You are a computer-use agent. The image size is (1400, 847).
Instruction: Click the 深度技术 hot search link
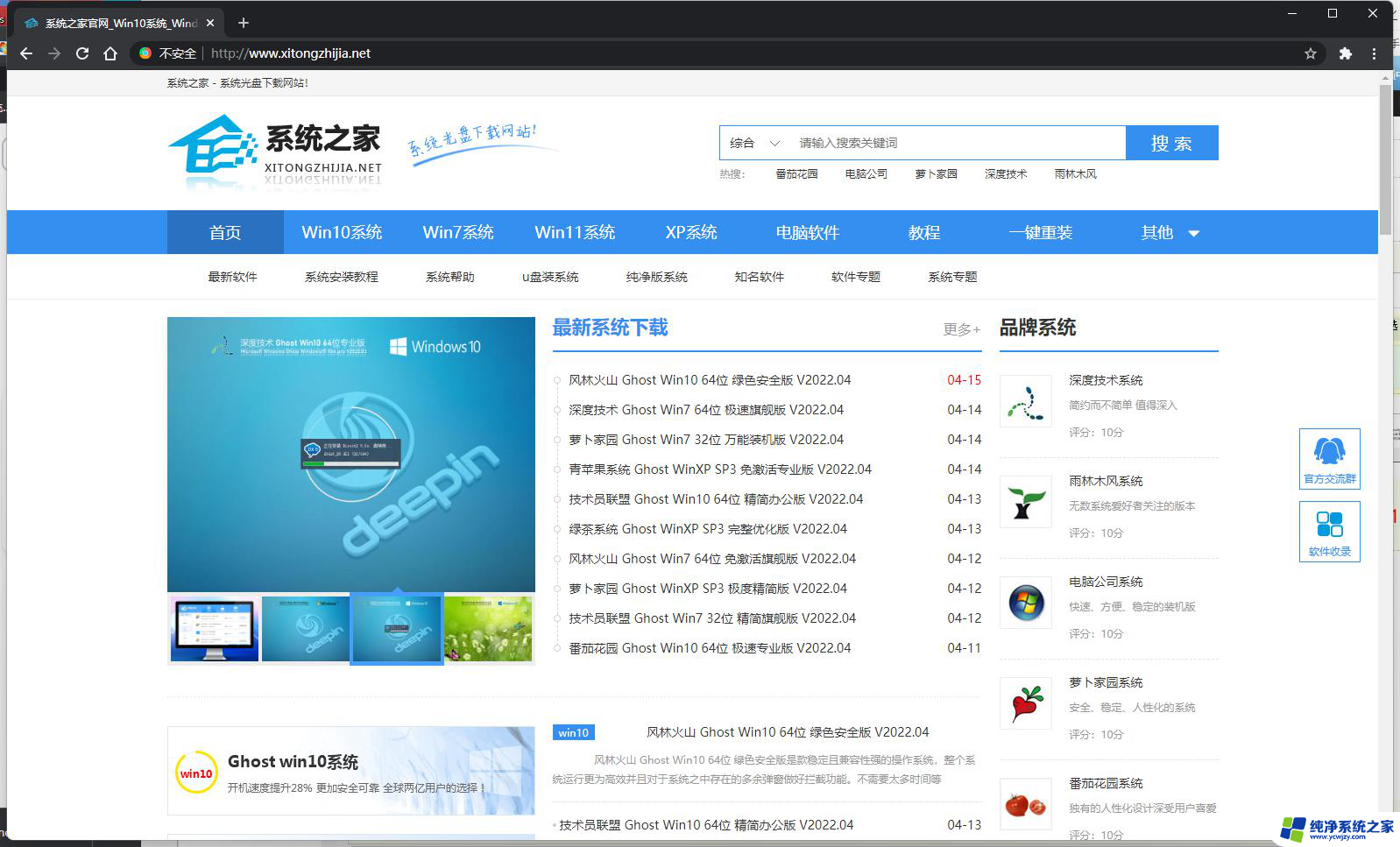click(1006, 174)
